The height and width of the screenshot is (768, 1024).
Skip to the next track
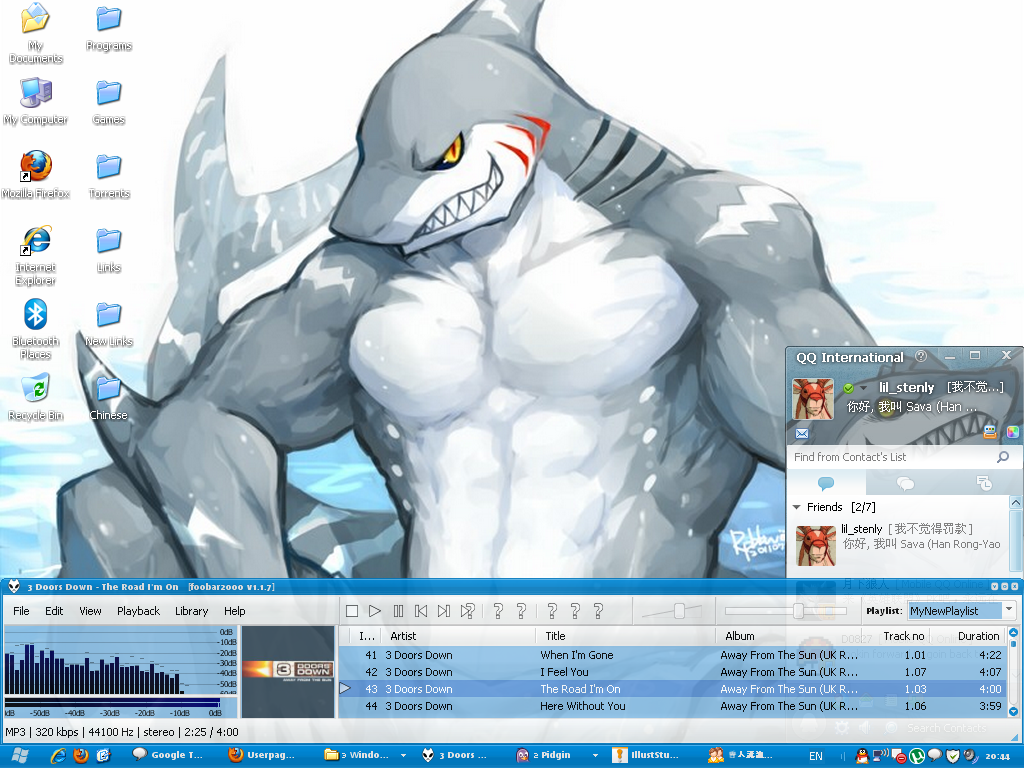[x=444, y=611]
